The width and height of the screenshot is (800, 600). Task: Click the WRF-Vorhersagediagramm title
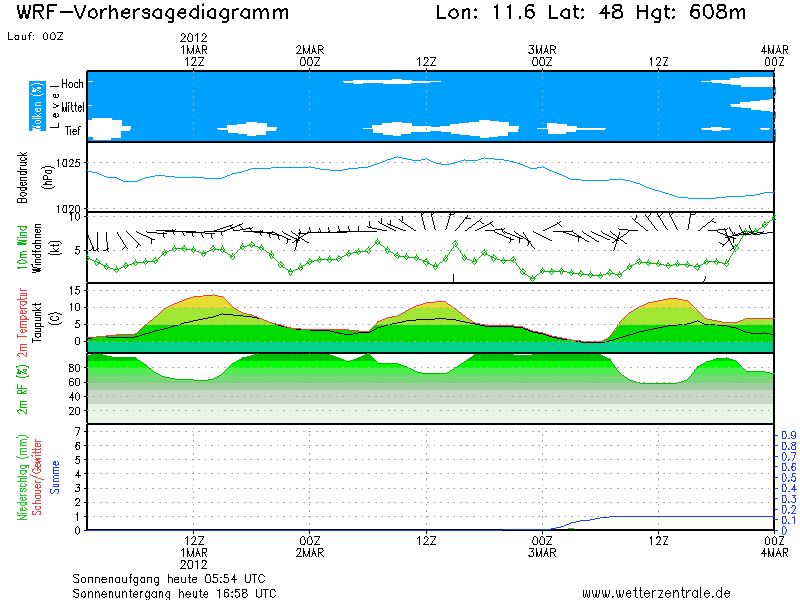[153, 13]
